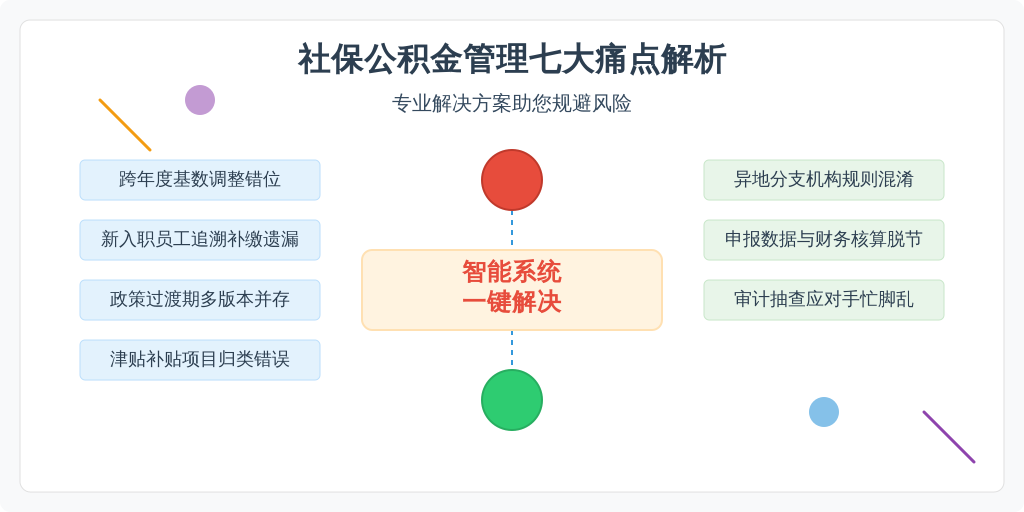Click the red circle above center box
The image size is (1024, 512).
pos(512,180)
